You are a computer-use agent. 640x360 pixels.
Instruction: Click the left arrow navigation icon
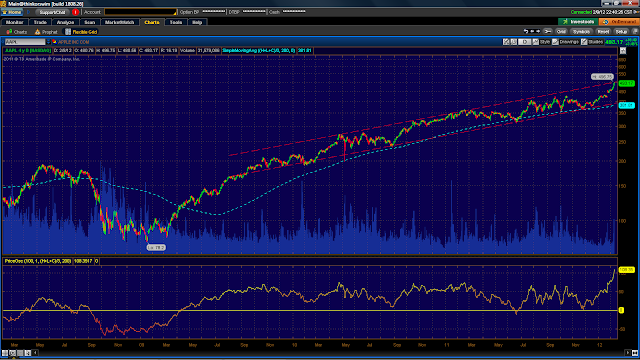532,31
